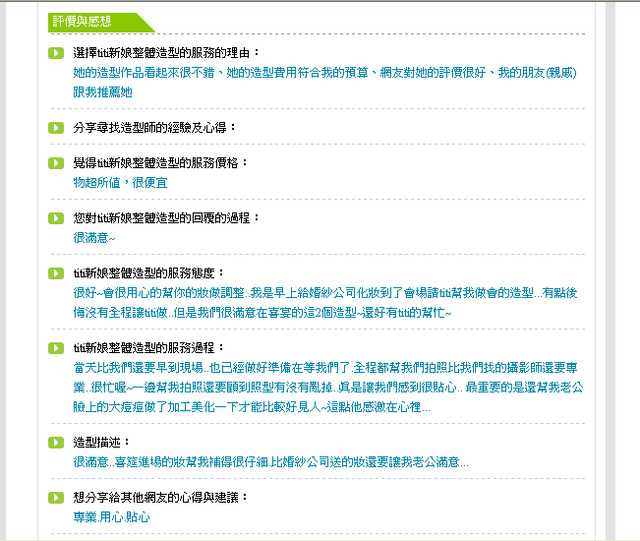This screenshot has width=640, height=541.
Task: Select heading 分享尋找造型師的經驗及心得
Action: point(154,127)
